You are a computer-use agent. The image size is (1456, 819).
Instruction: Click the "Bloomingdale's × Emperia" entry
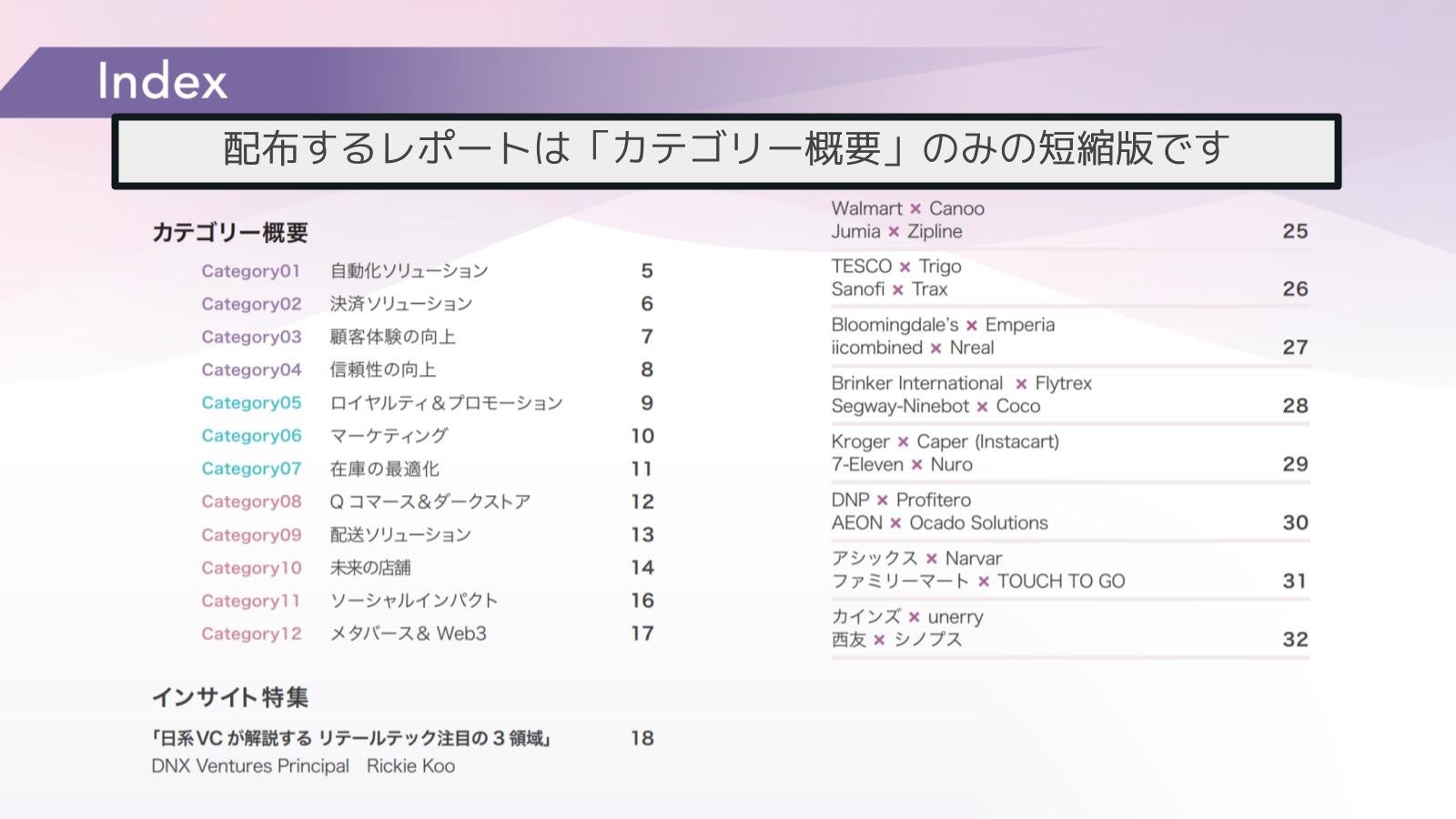pyautogui.click(x=944, y=325)
